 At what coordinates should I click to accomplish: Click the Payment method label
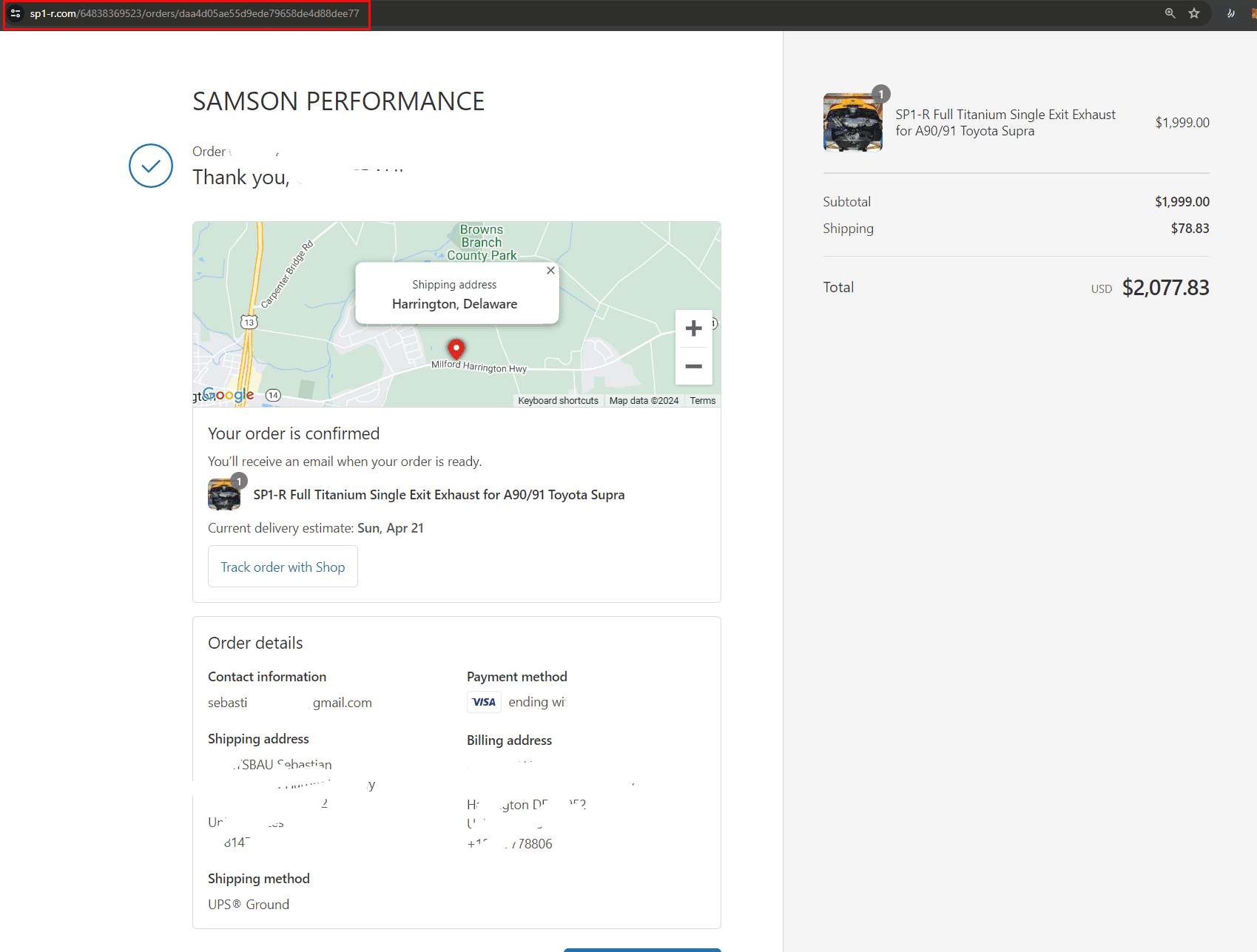(x=517, y=677)
